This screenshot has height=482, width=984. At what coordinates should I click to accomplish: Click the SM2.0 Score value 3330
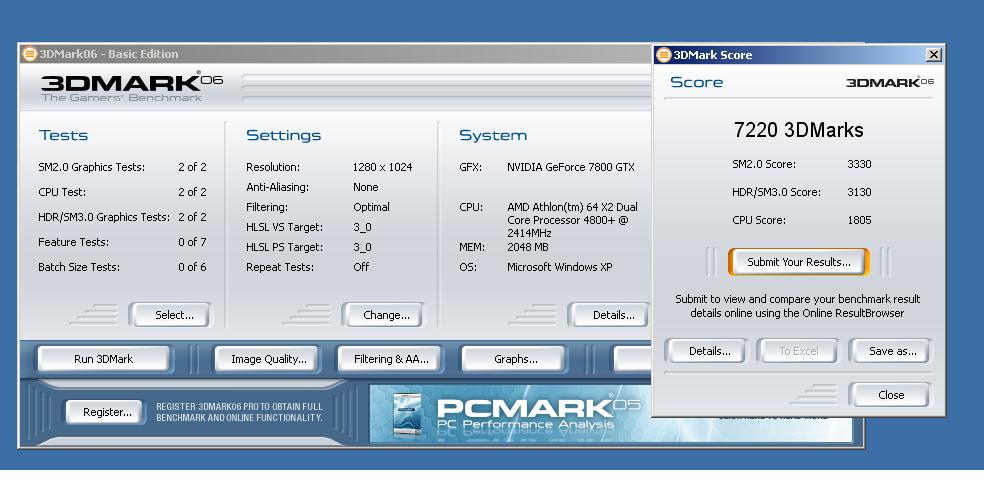click(x=859, y=164)
